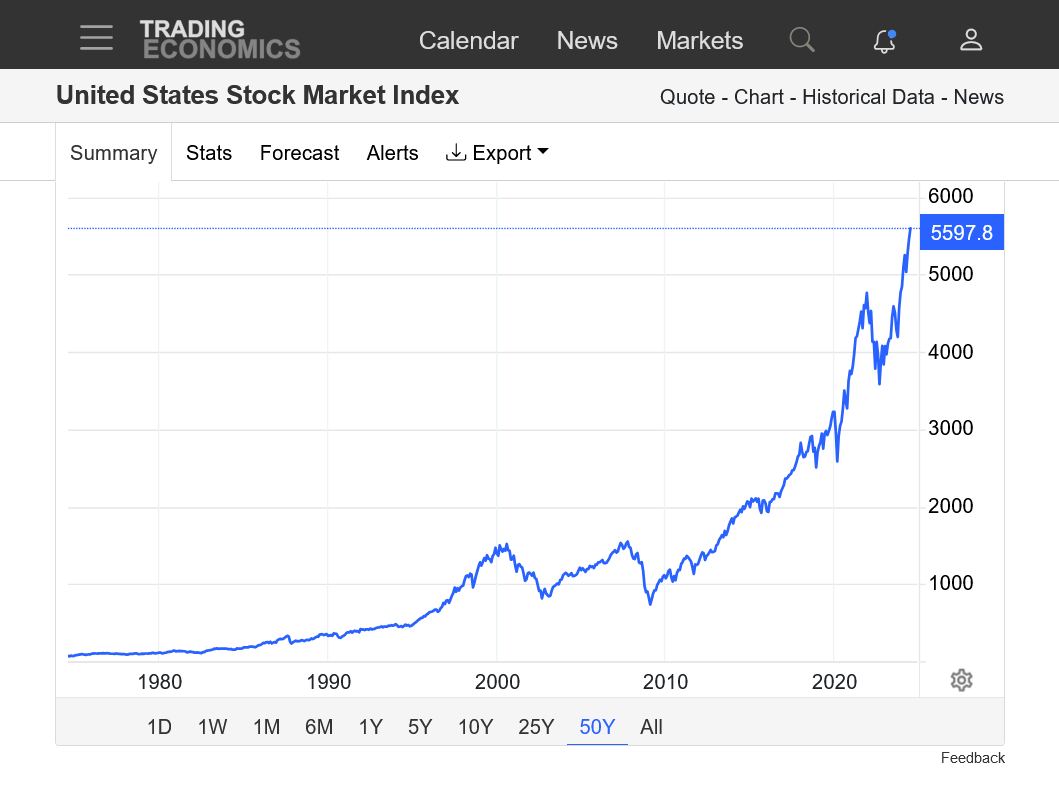
Task: Open the search magnifier icon
Action: [802, 40]
